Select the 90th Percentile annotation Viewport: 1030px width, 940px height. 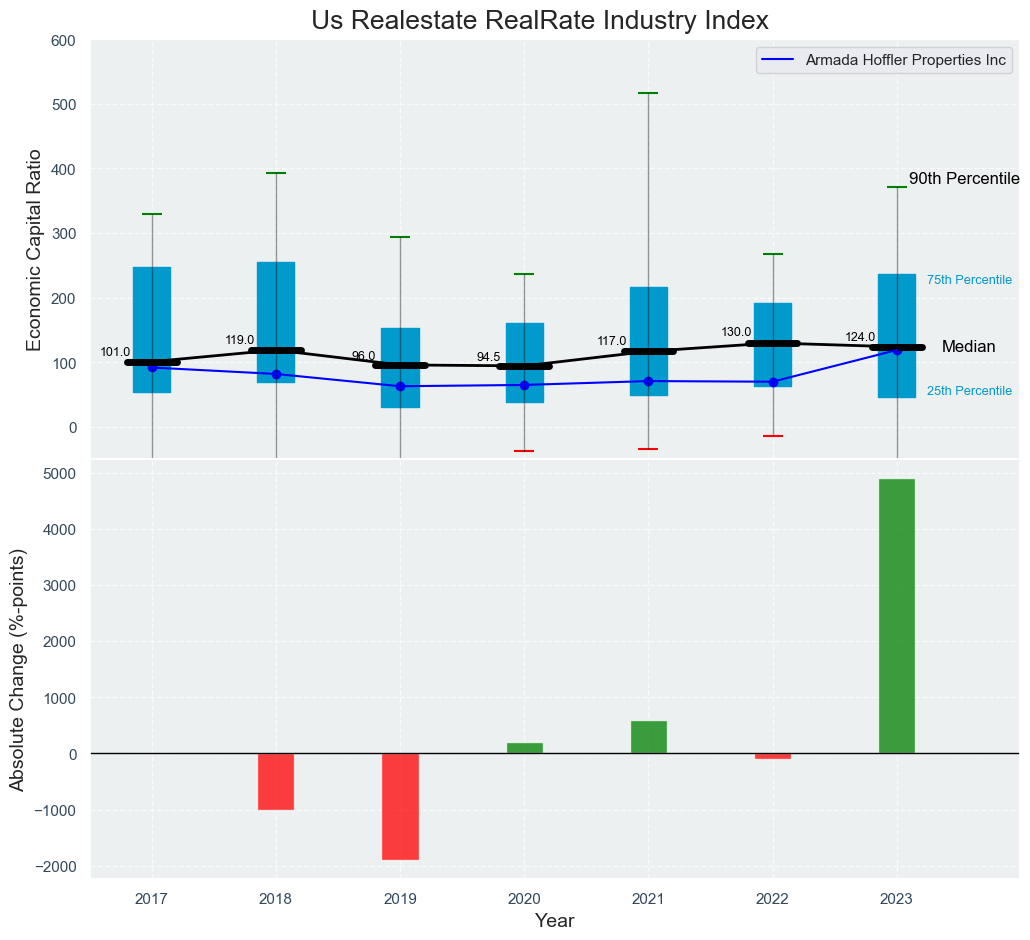point(963,179)
